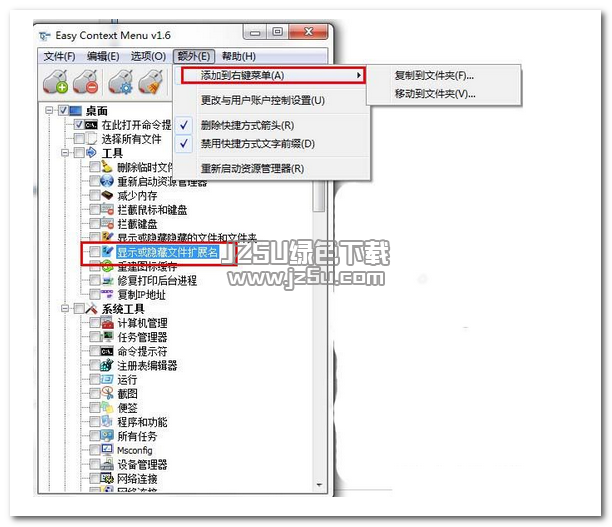This screenshot has height=527, width=612.
Task: Select the 计算机管理 row text
Action: (142, 323)
